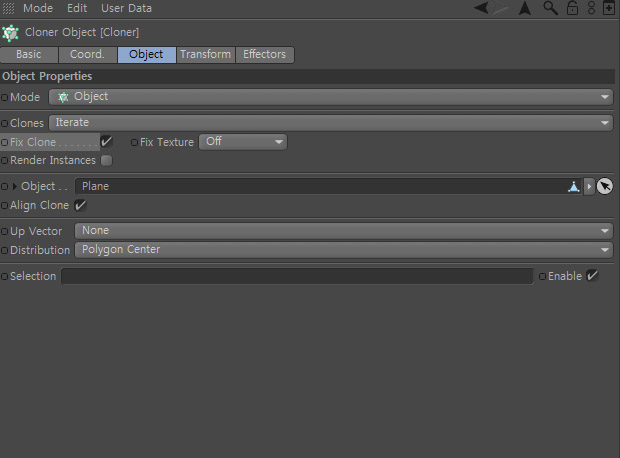Open the magnifier search icon
This screenshot has height=458, width=620.
[550, 8]
